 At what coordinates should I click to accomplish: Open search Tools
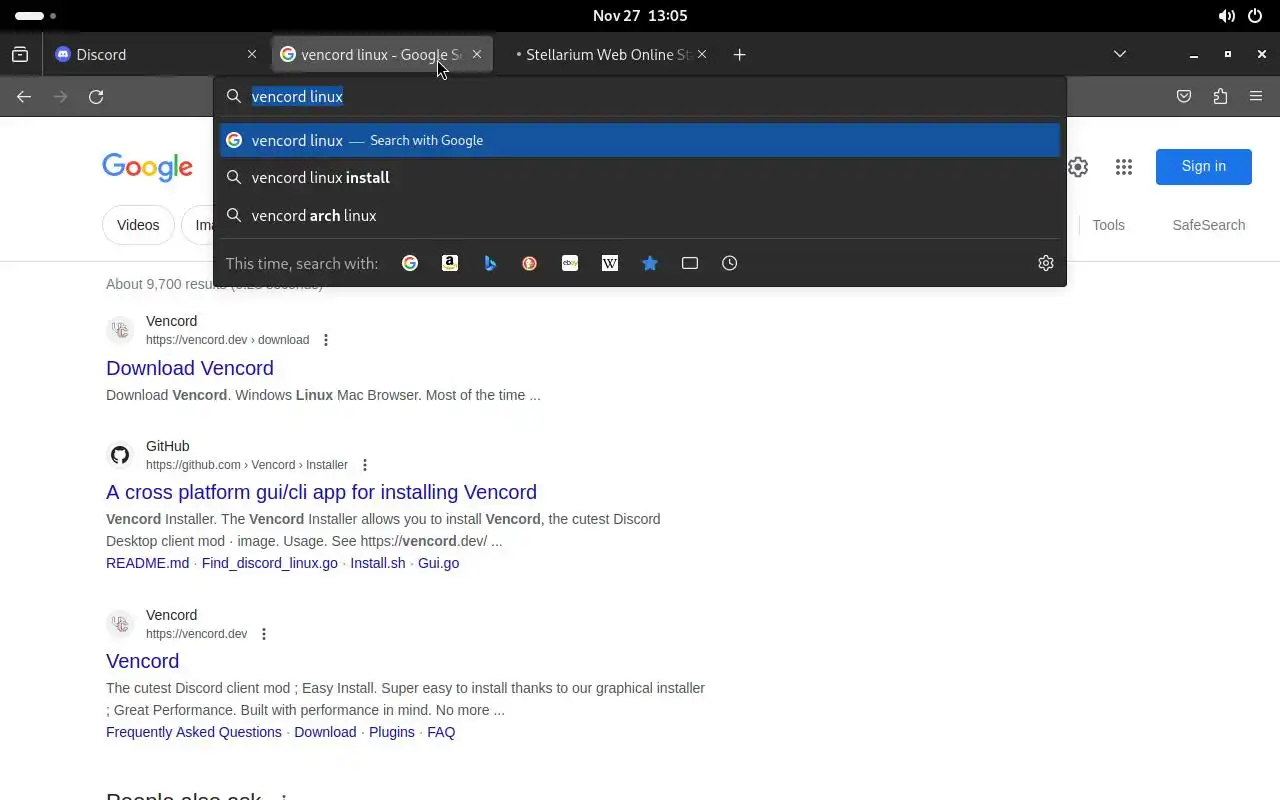[1108, 225]
